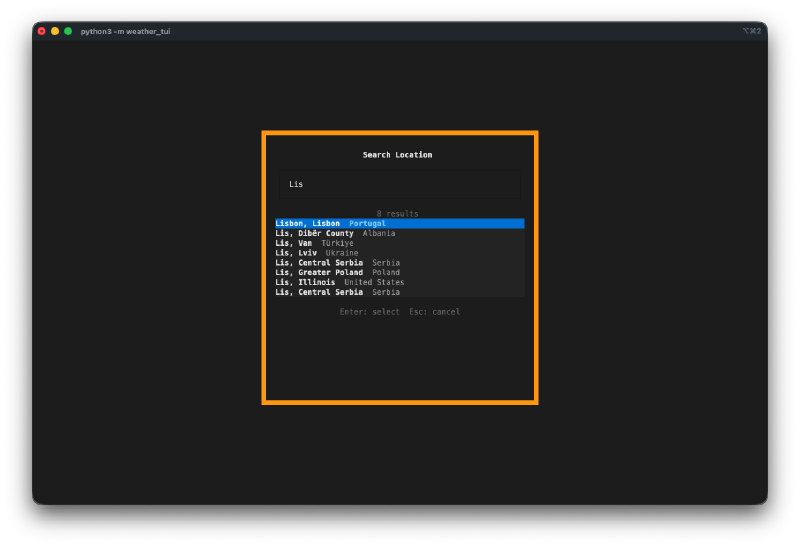This screenshot has height=547, width=800.
Task: Maximize the terminal using green button
Action: coord(68,31)
